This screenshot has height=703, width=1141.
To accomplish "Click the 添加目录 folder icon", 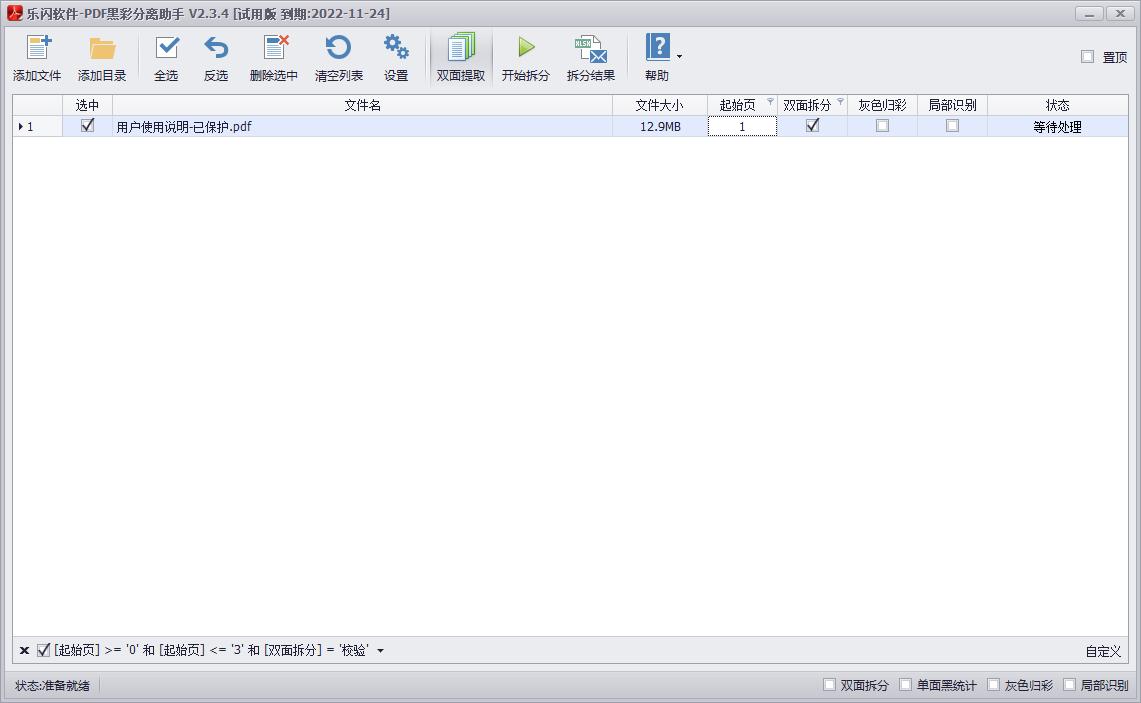I will point(102,48).
